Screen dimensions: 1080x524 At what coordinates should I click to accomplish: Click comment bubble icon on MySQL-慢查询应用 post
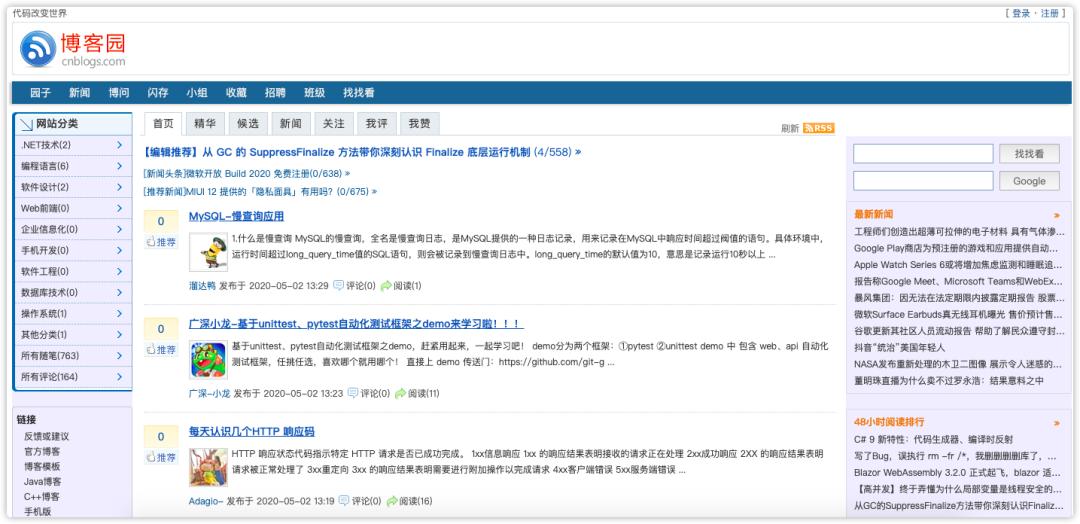(338, 285)
